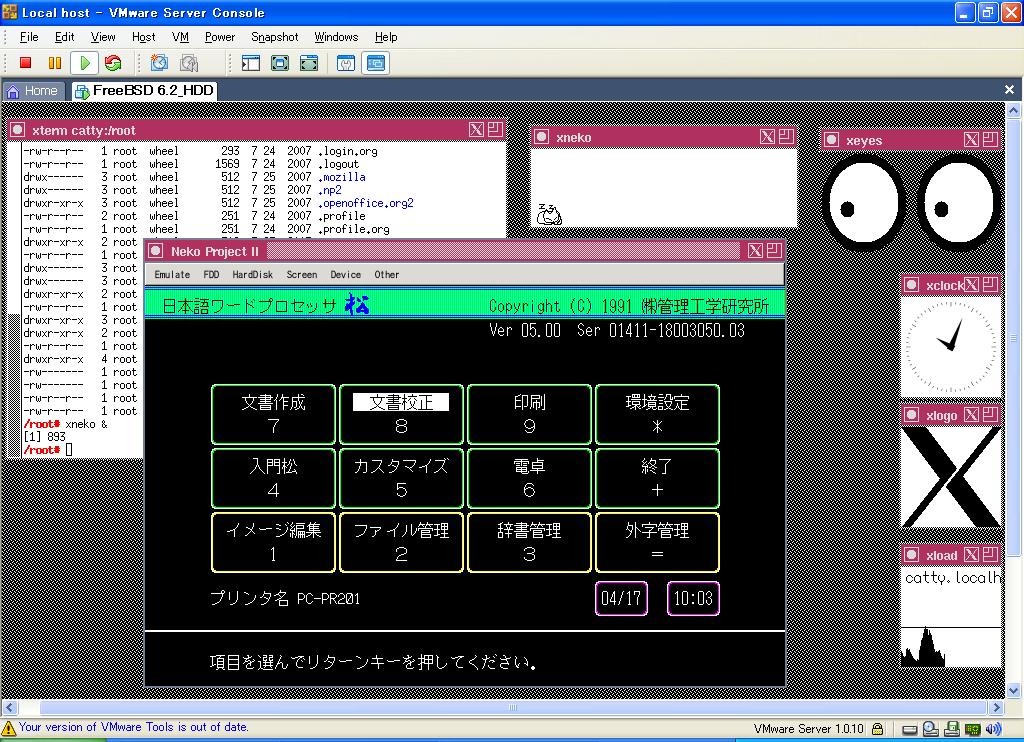Open the Windows menu in VMware
The height and width of the screenshot is (742, 1024).
click(x=336, y=37)
